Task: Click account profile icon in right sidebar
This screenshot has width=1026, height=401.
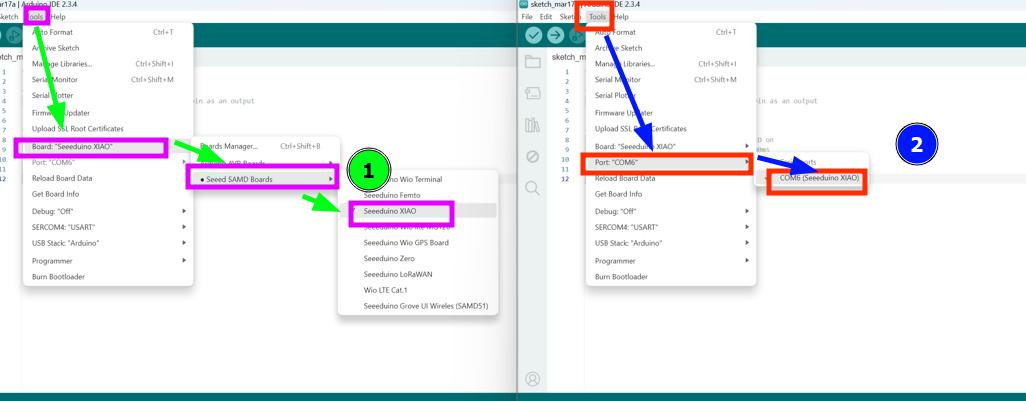Action: pos(533,379)
